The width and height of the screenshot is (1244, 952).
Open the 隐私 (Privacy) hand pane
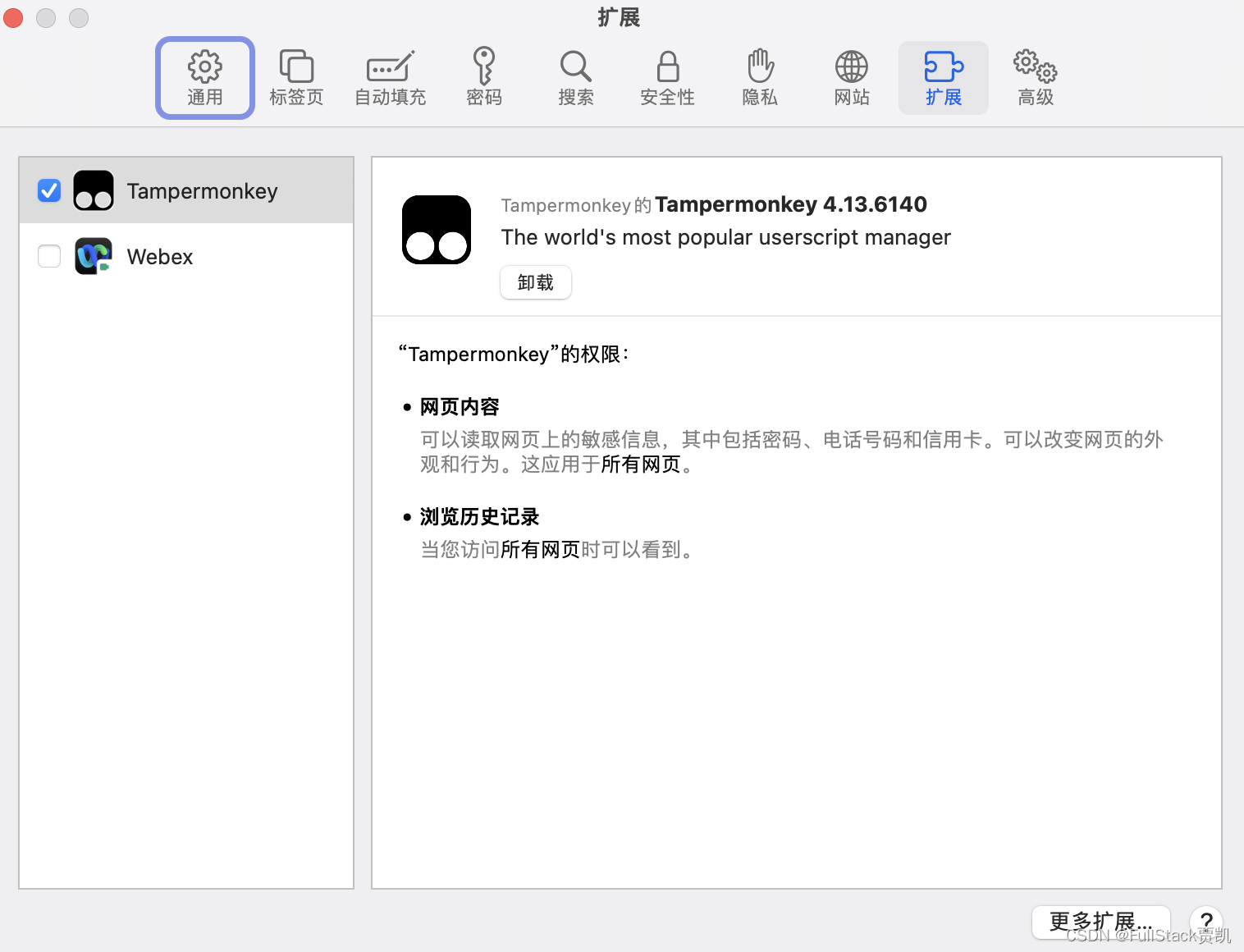[x=760, y=78]
